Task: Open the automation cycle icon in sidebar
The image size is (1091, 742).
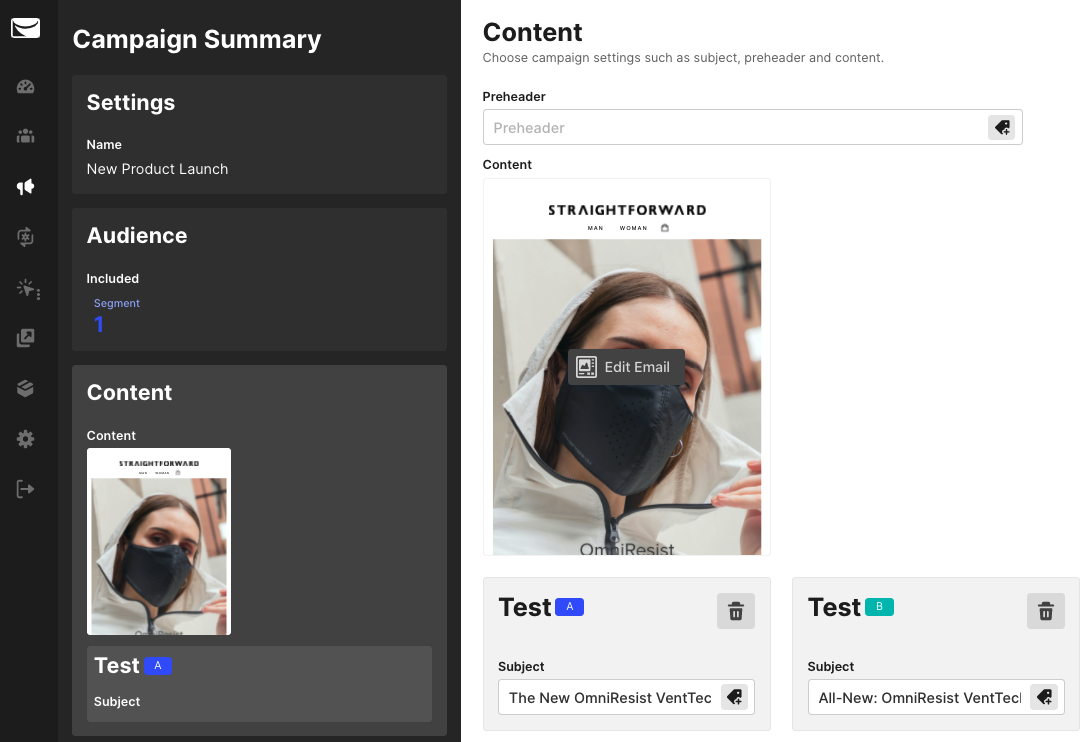Action: pyautogui.click(x=26, y=237)
